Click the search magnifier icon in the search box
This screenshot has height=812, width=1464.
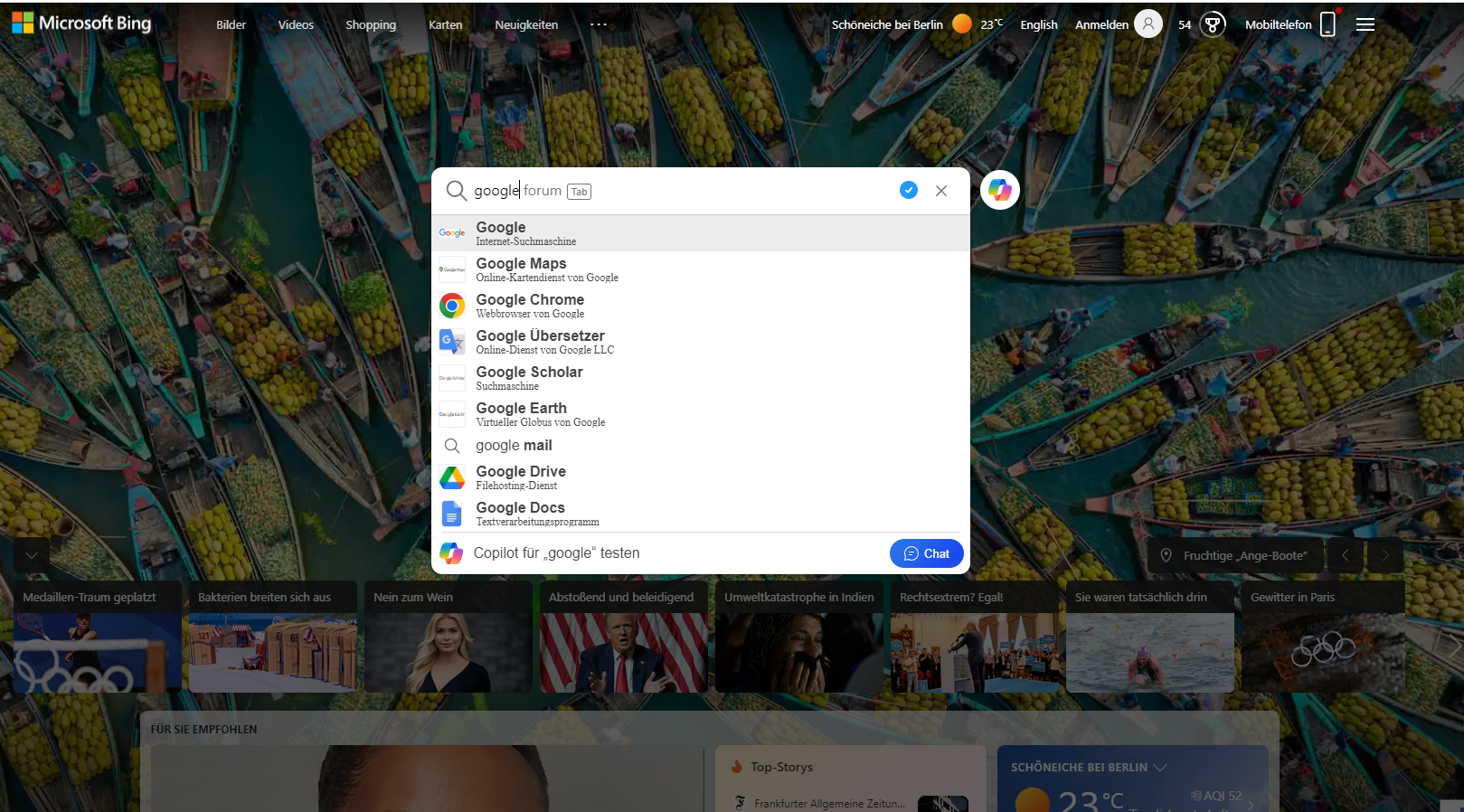(457, 191)
